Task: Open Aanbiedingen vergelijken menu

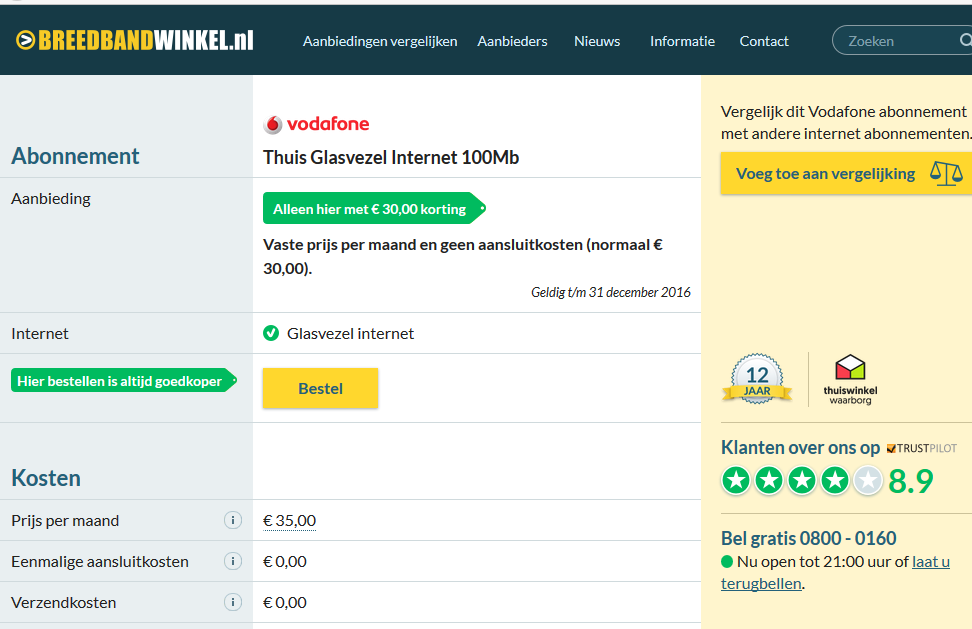Action: pos(380,41)
